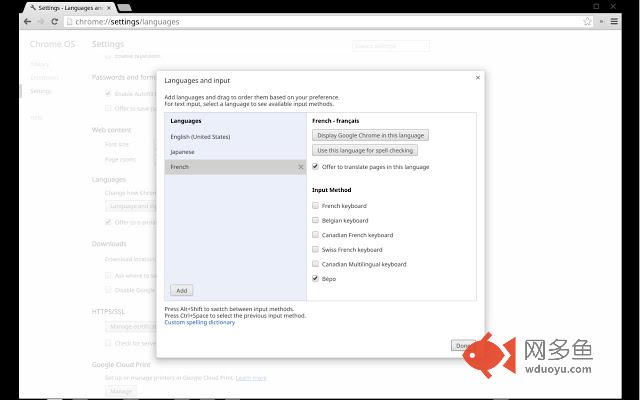Click the Add language button
This screenshot has height=400, width=640.
point(181,290)
